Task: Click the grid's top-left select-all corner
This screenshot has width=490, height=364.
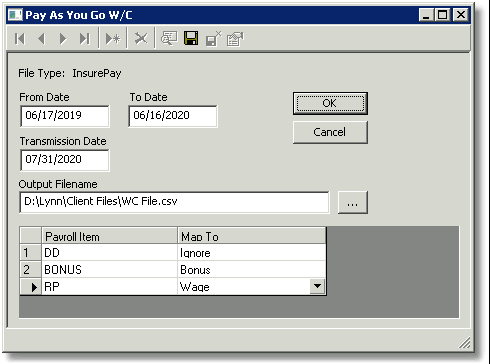Action: [31, 236]
